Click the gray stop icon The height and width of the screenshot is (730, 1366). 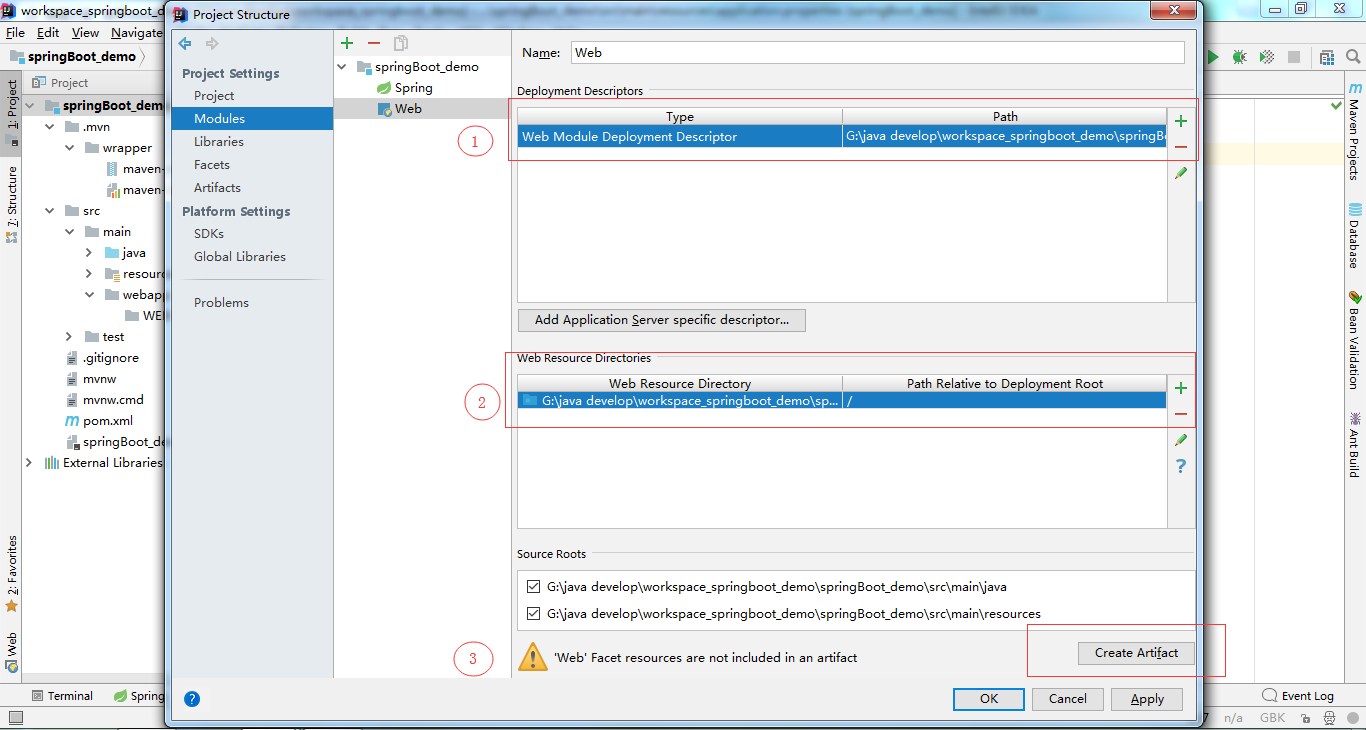point(1294,58)
